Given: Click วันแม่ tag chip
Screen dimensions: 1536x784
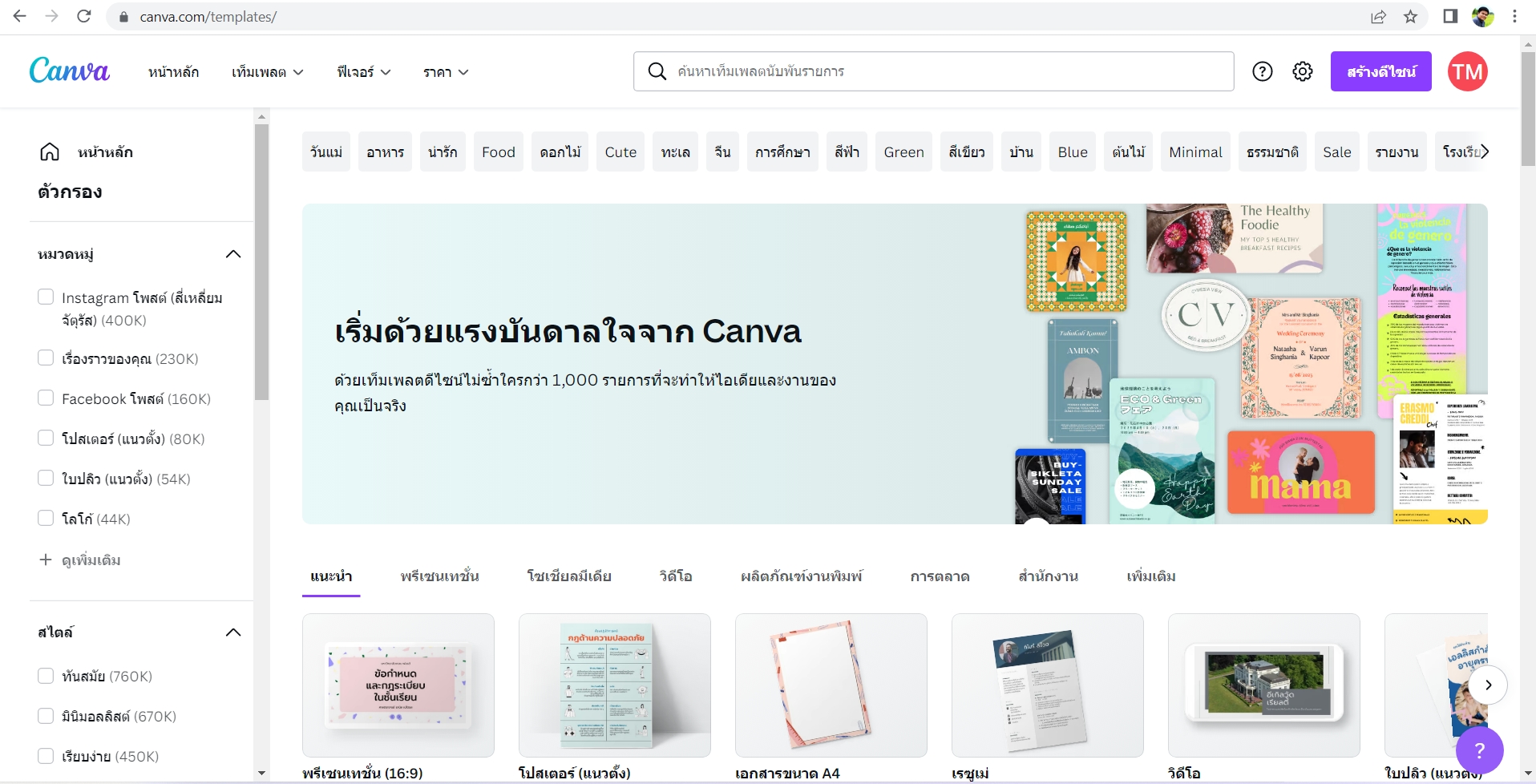Looking at the screenshot, I should [326, 152].
